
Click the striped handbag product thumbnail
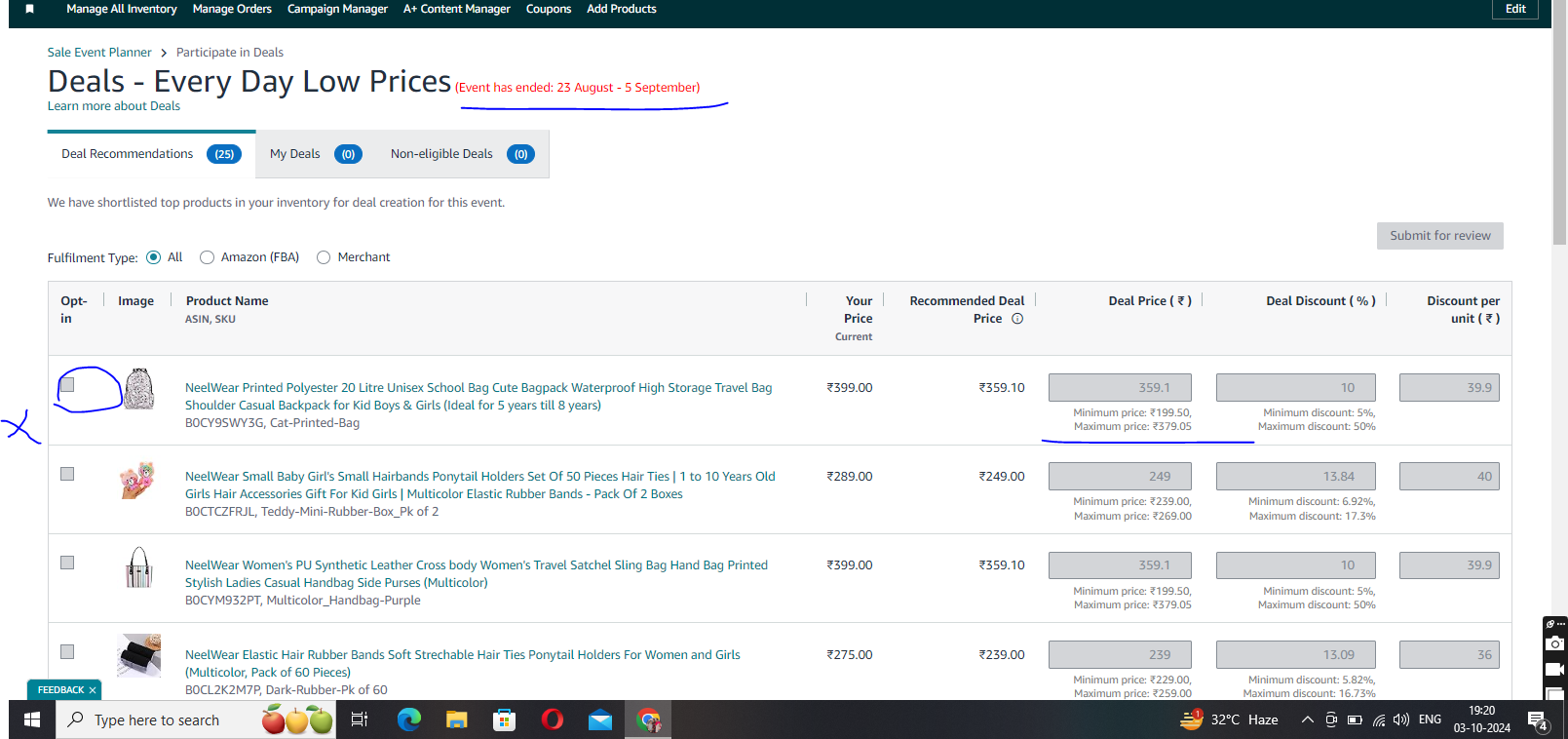(x=139, y=567)
